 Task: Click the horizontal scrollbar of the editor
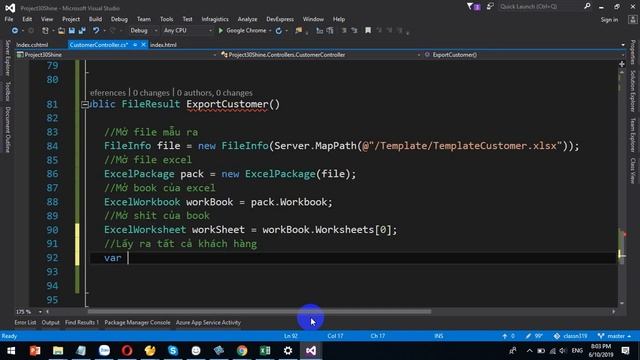pos(260,312)
